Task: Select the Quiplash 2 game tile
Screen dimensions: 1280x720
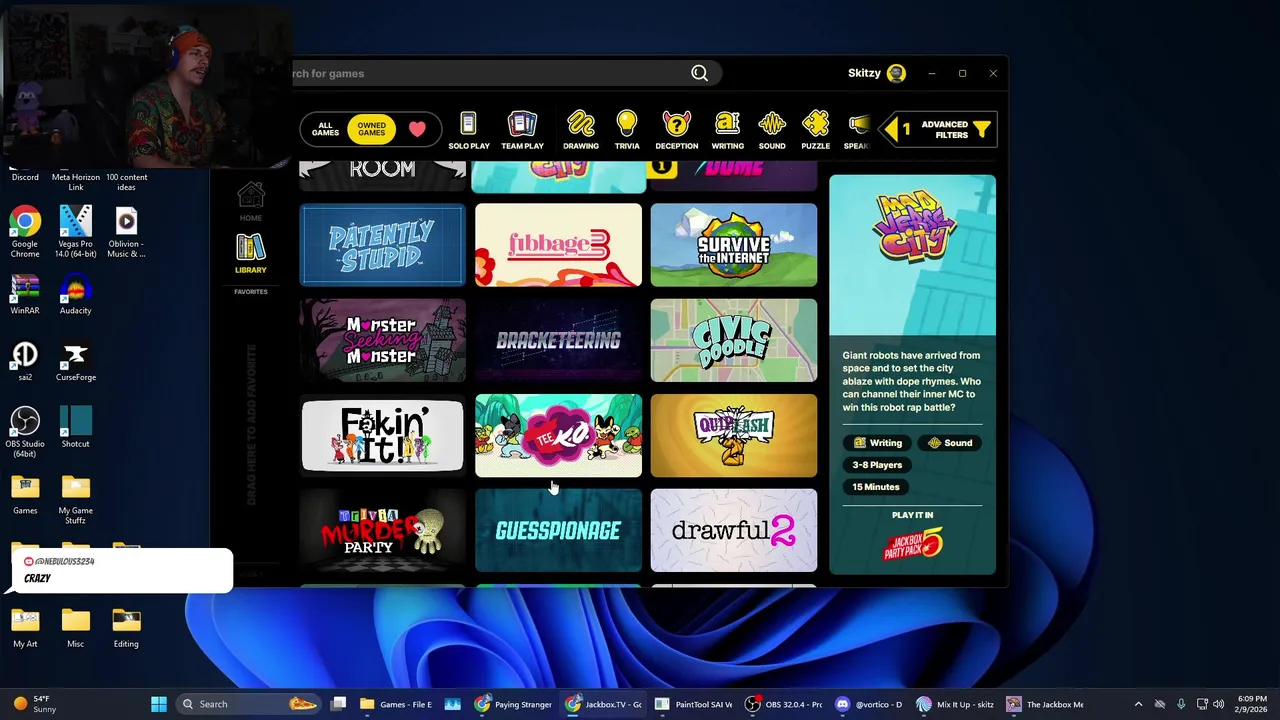Action: (733, 435)
